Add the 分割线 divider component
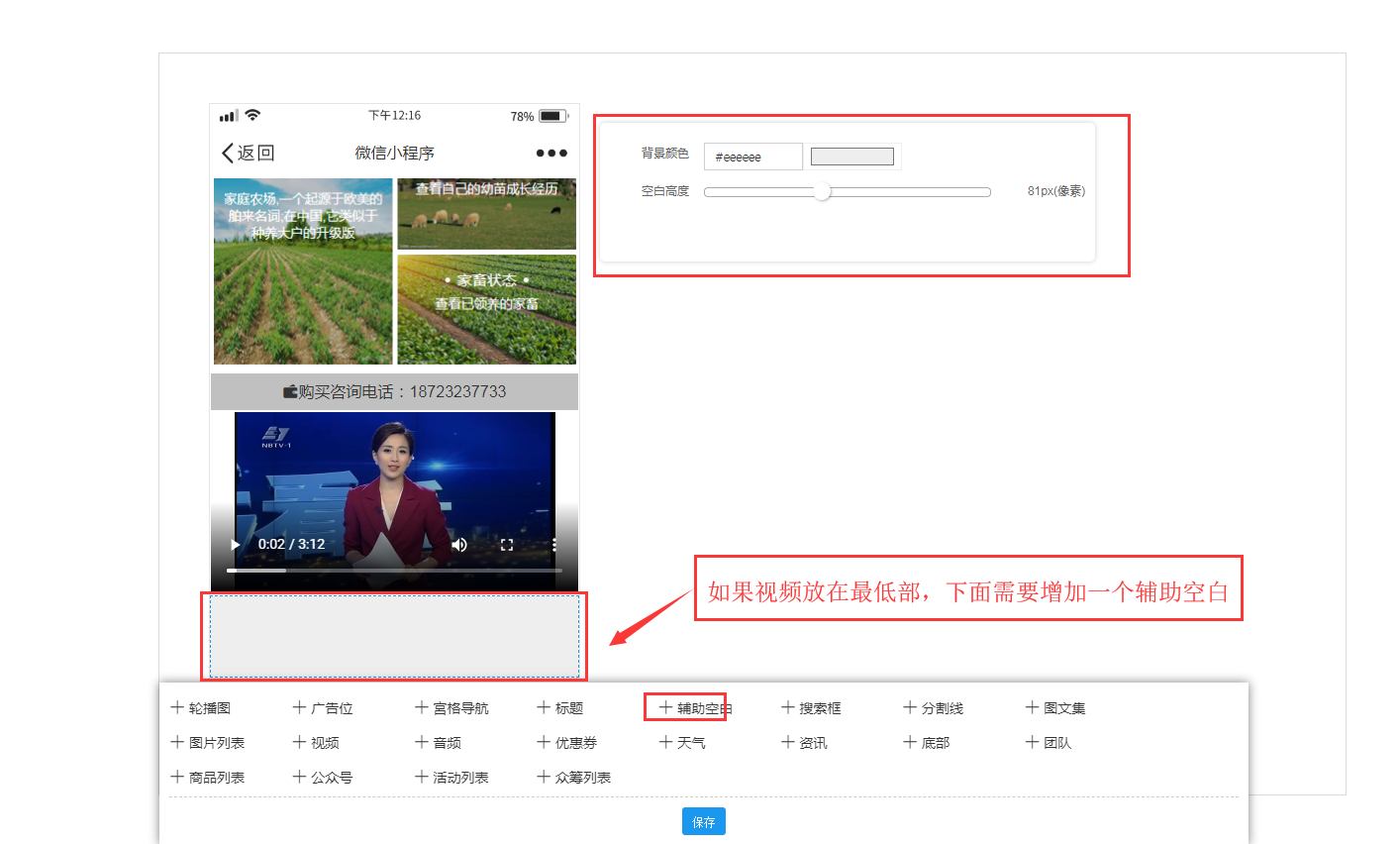1400x844 pixels. point(934,708)
